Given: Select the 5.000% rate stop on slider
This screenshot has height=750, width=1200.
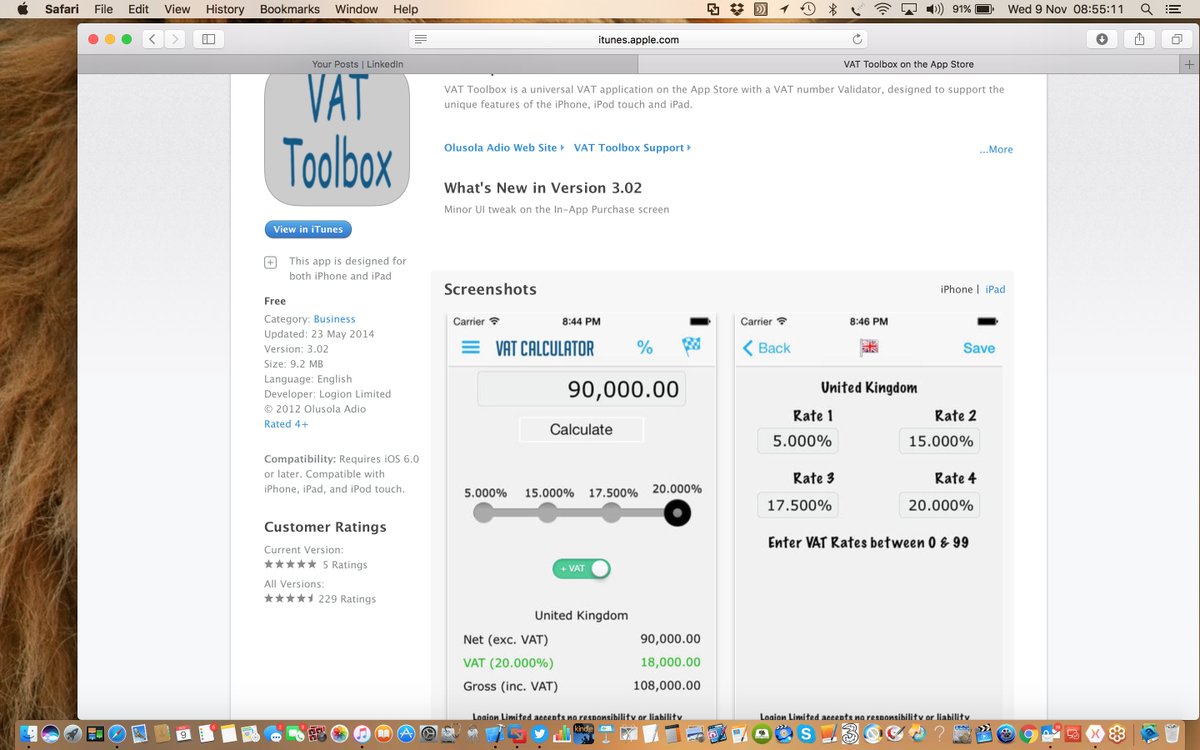Looking at the screenshot, I should coord(484,513).
